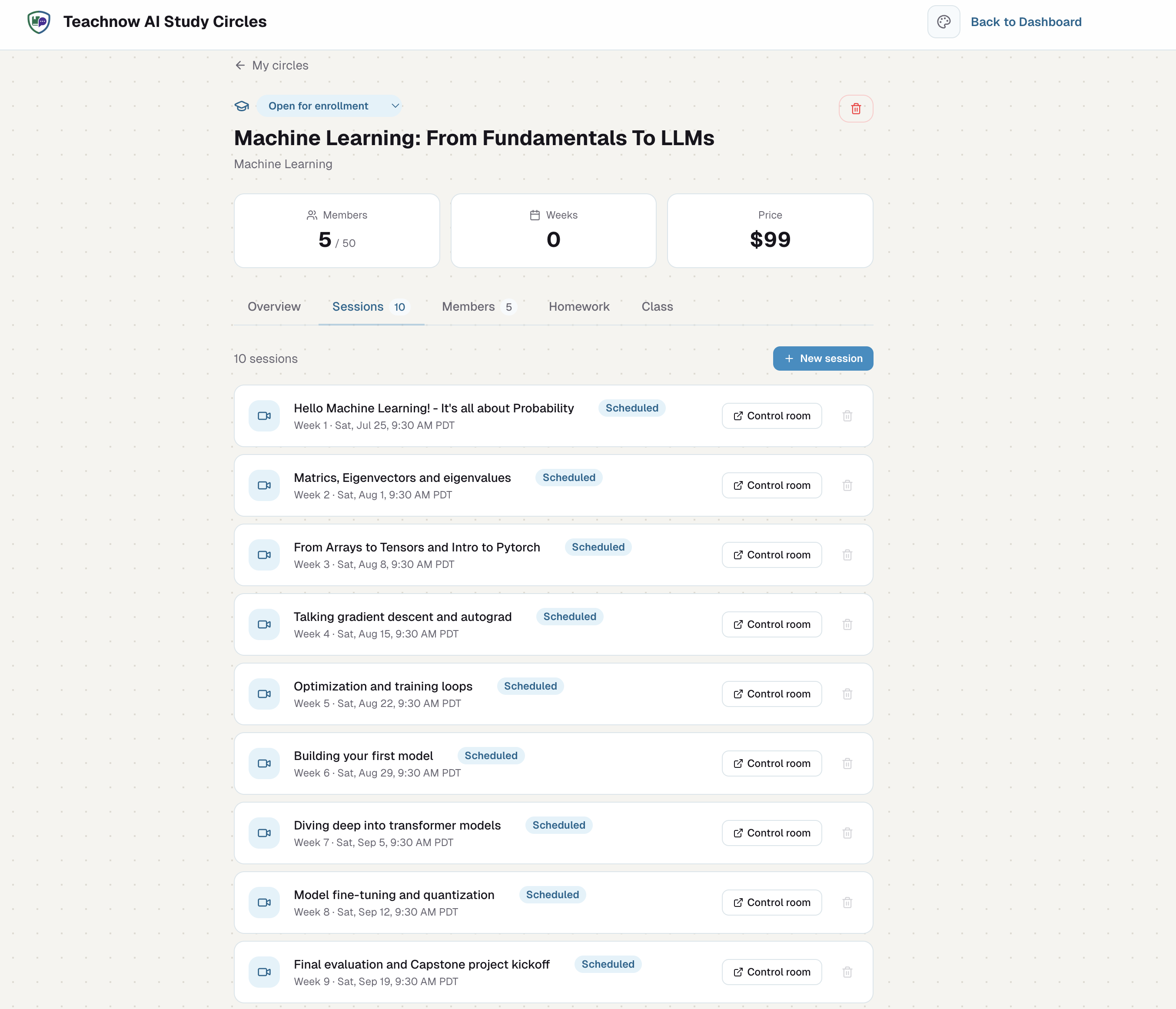Select the Class tab

pos(657,307)
